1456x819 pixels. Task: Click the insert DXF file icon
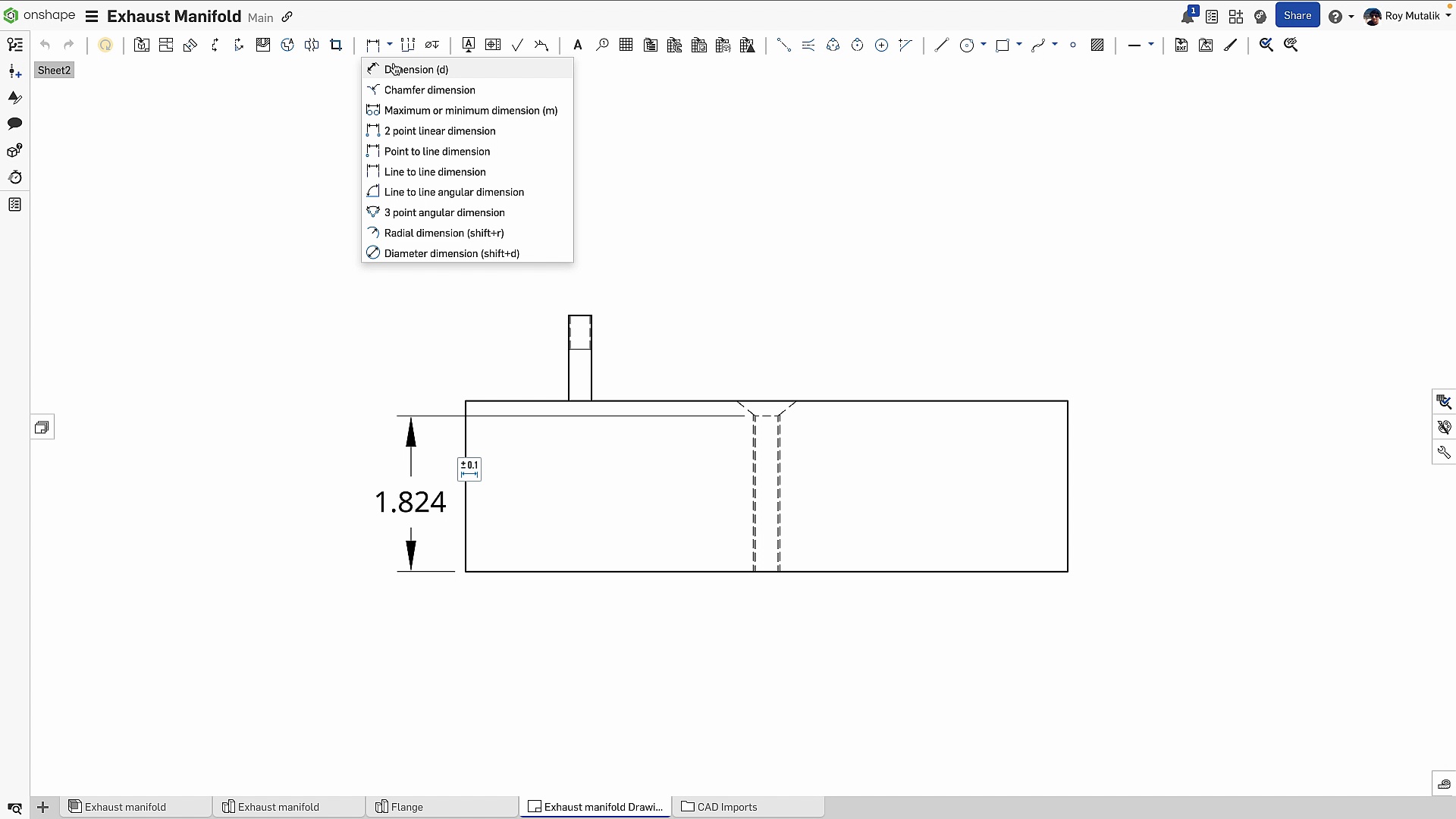tap(1181, 45)
